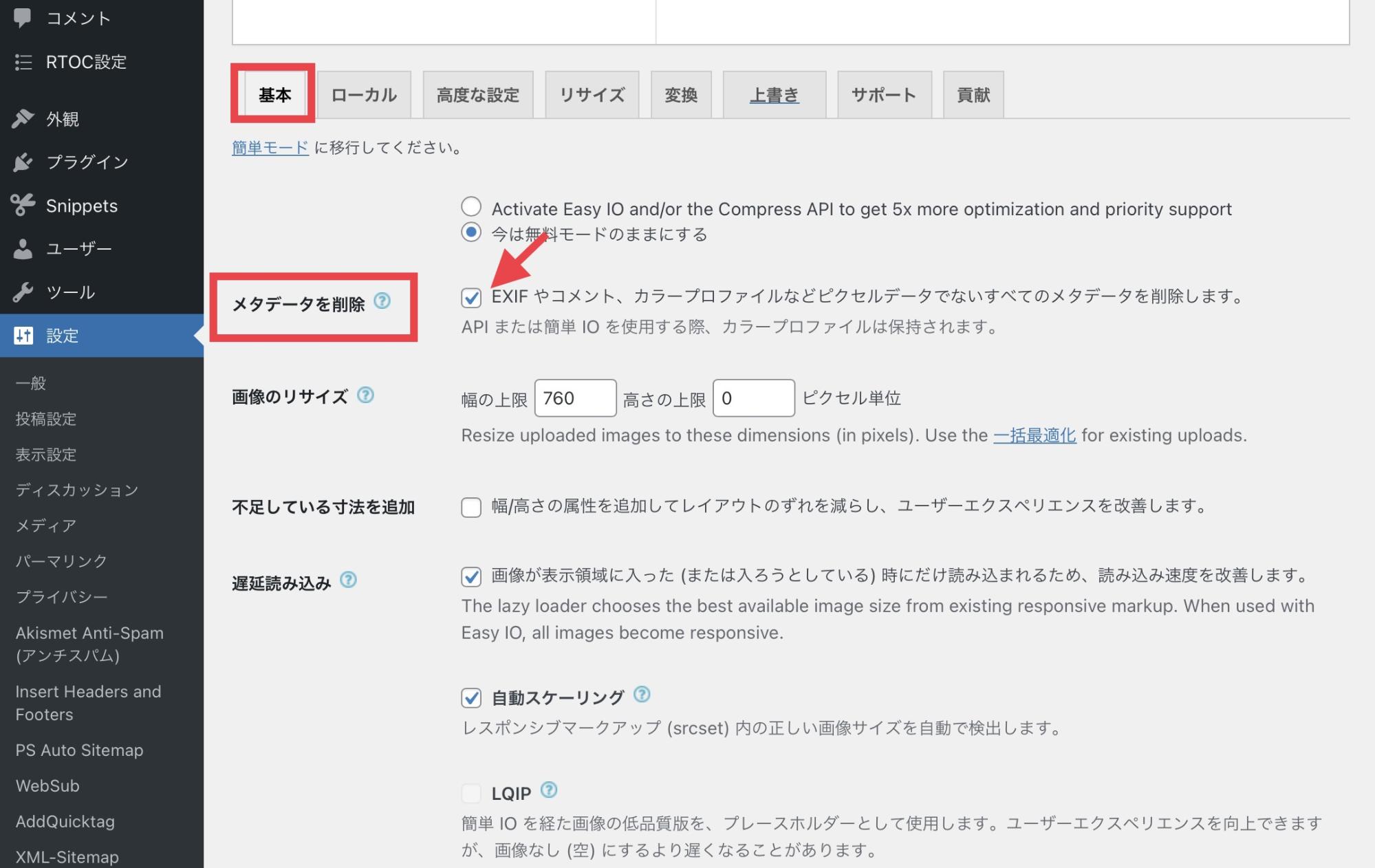Uncheck the EXIF metadata removal checkbox
The image size is (1375, 868).
coord(471,298)
